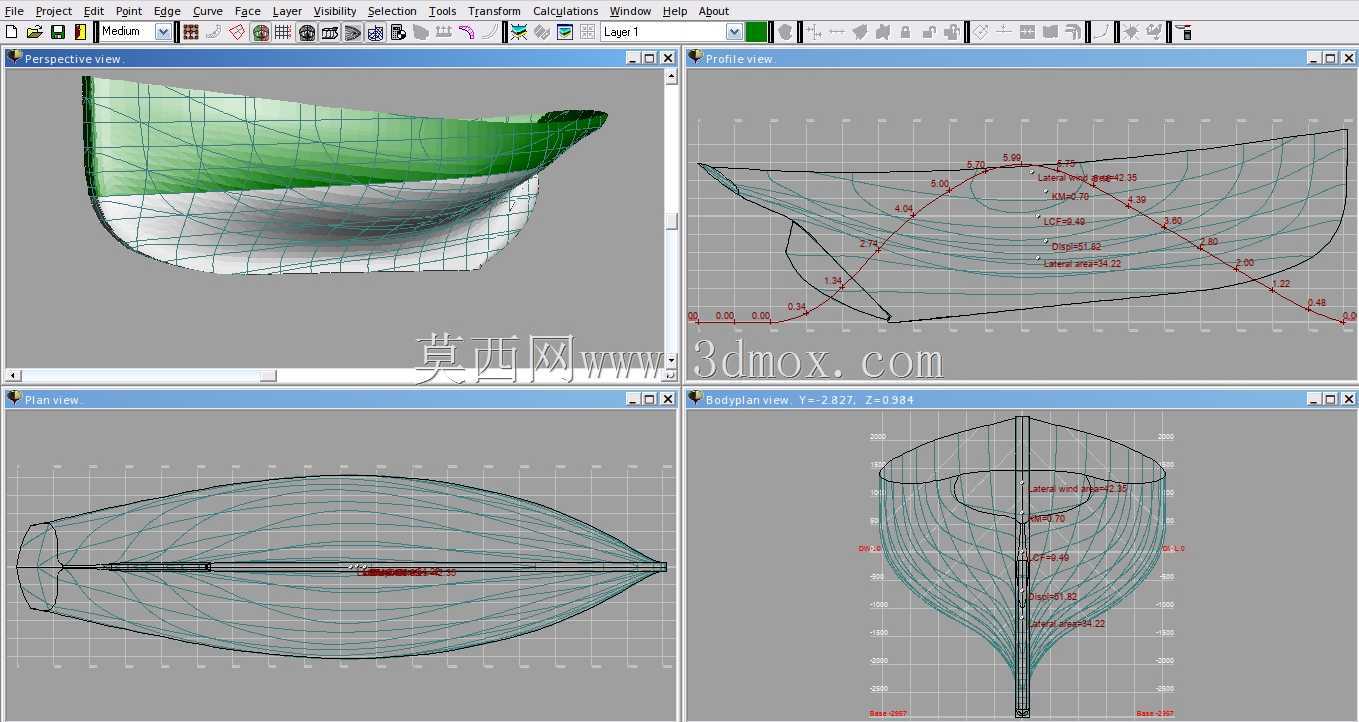Click the edge collapse icon with dashed rectangle
Screen dimensions: 1359x722
1027,32
